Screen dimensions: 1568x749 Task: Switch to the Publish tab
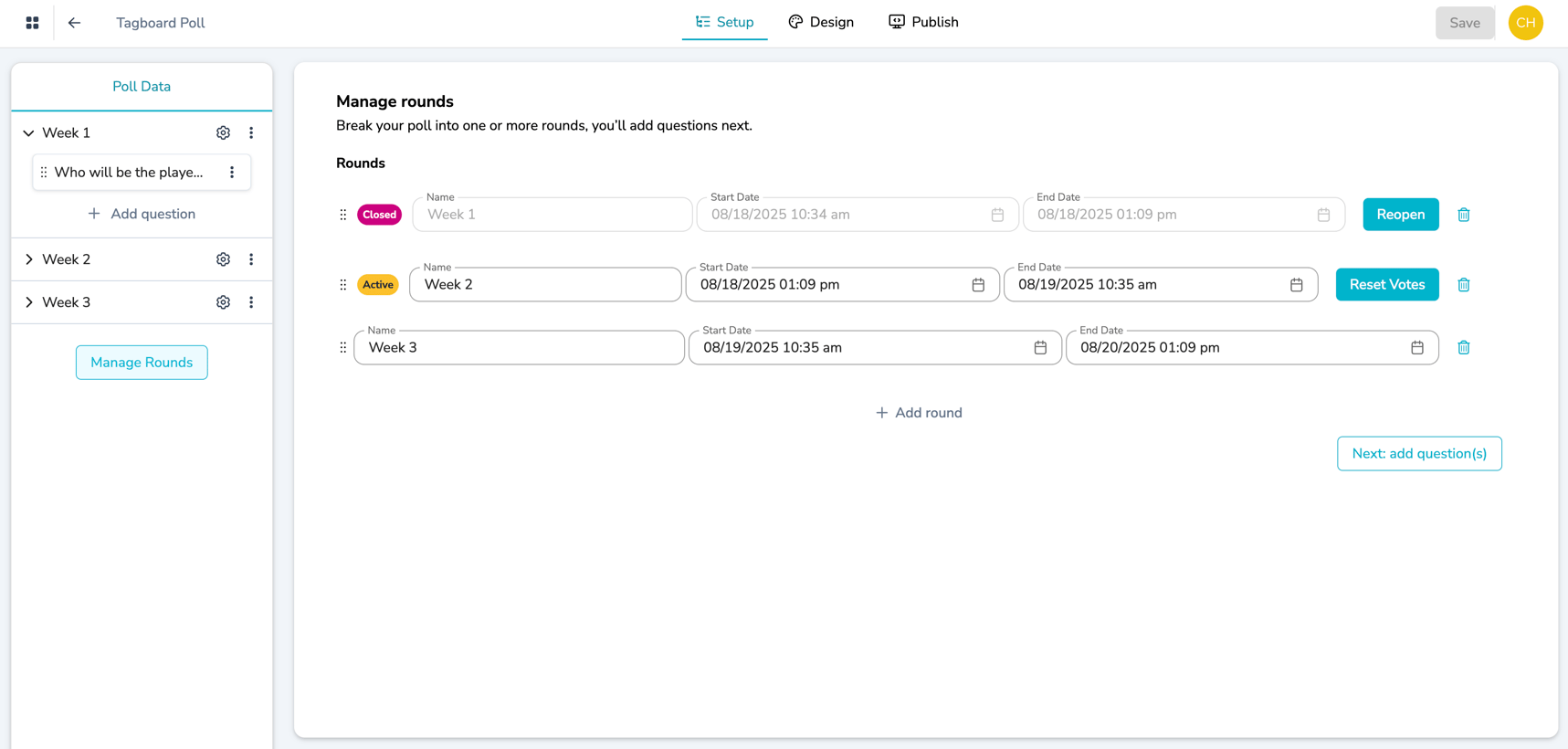point(923,23)
